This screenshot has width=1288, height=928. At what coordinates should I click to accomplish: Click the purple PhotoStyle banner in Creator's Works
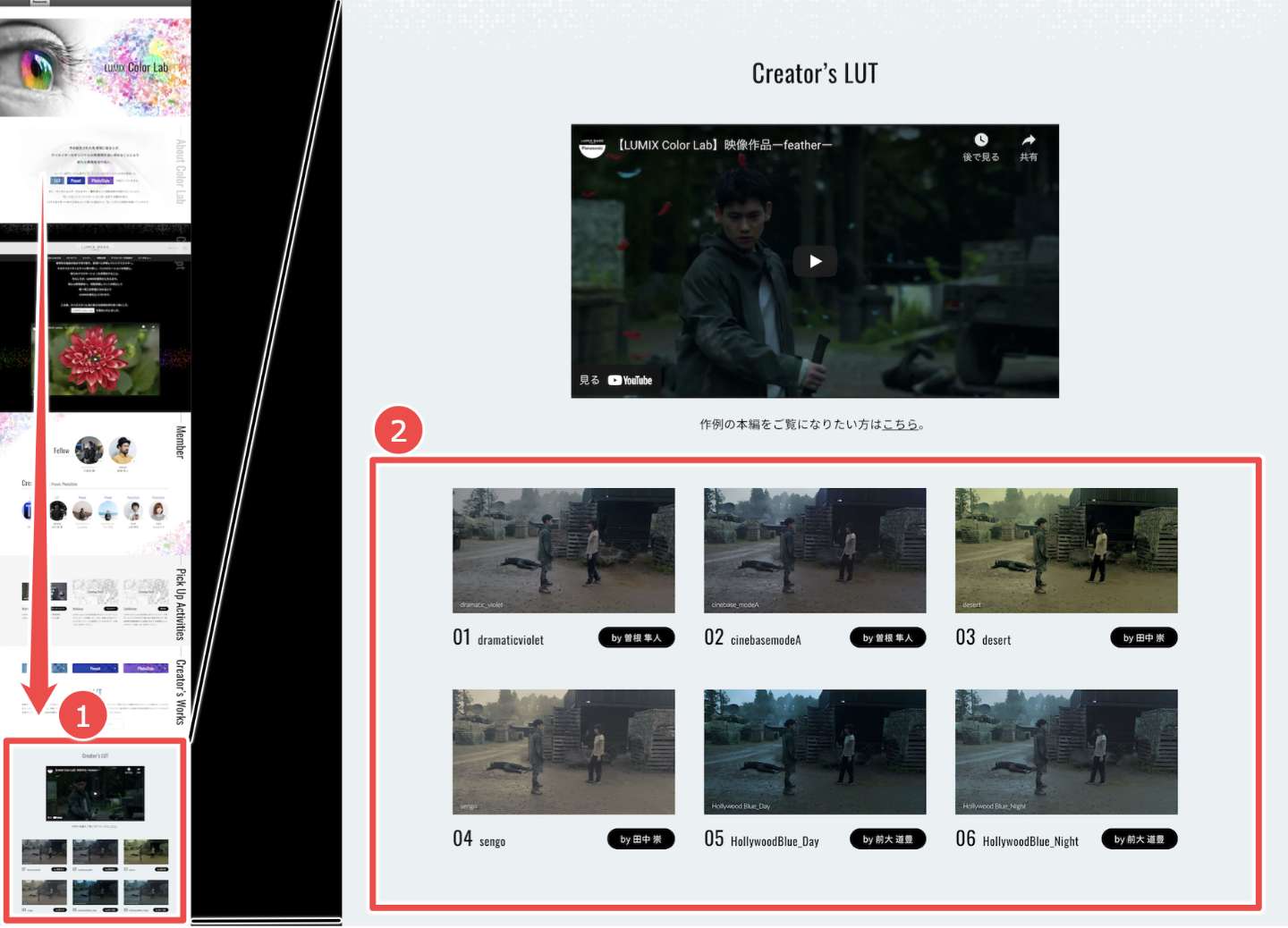[x=146, y=669]
